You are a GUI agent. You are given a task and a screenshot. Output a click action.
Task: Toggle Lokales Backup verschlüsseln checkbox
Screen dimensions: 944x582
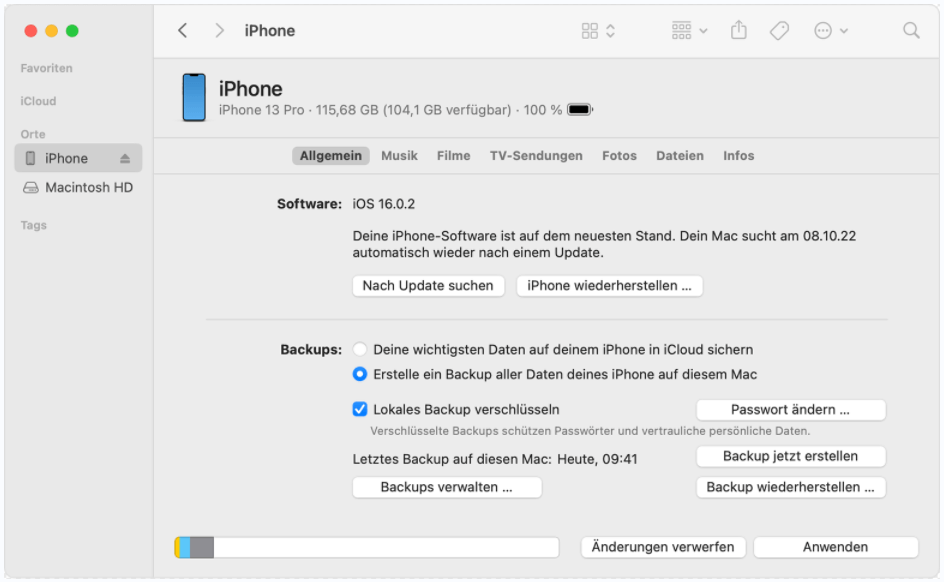pos(360,409)
